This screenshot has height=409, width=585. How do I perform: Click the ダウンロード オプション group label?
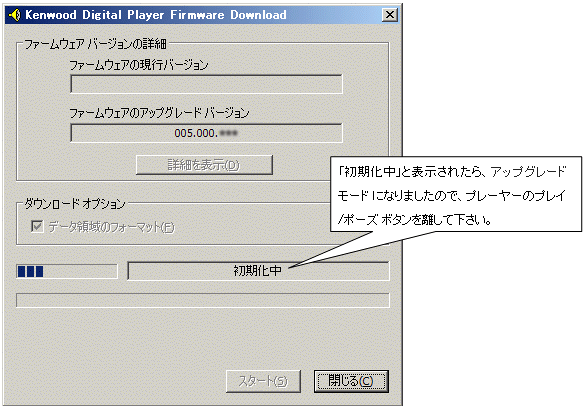click(x=75, y=204)
